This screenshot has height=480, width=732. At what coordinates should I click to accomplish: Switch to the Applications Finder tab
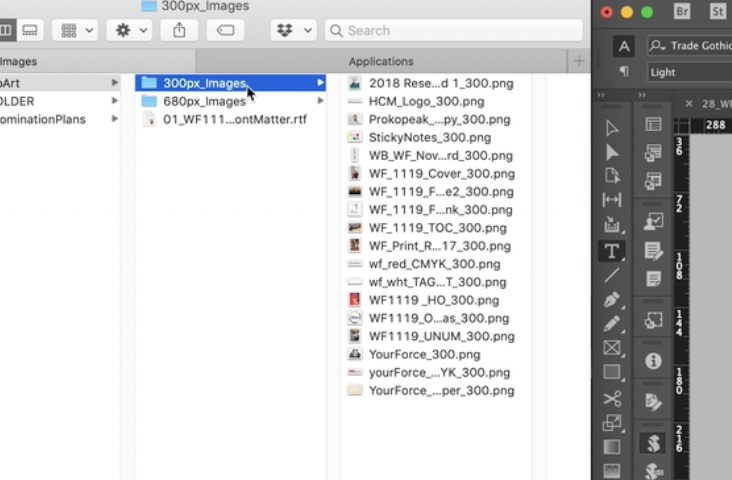381,61
